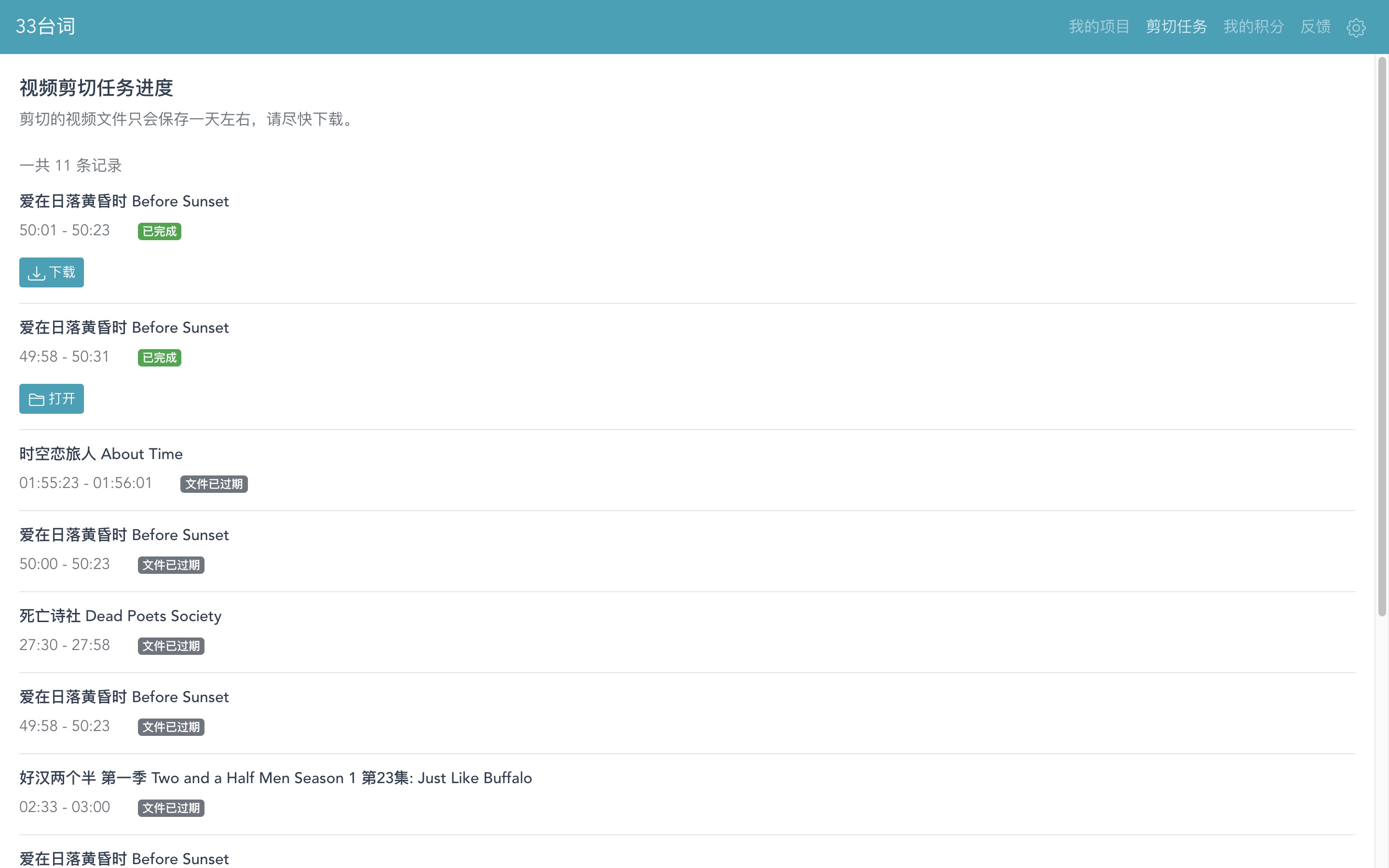1389x868 pixels.
Task: Click the download icon in 下载 button
Action: [37, 272]
